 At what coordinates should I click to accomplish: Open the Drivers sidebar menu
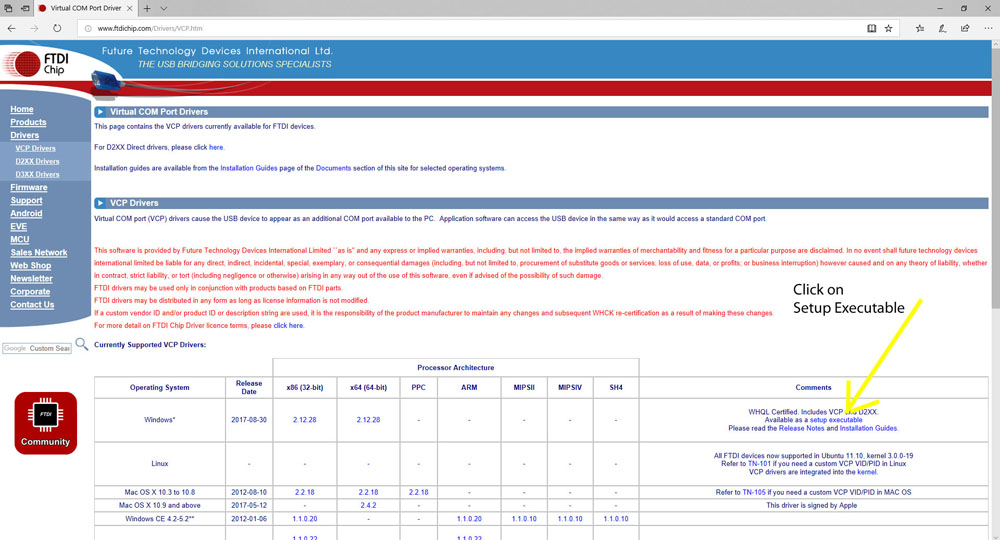coord(24,135)
